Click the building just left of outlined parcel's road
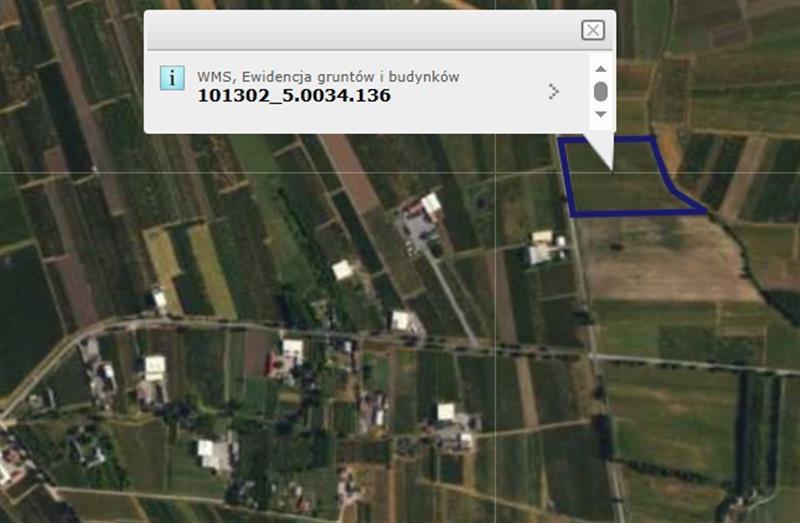Viewport: 800px width, 523px height. (x=543, y=246)
